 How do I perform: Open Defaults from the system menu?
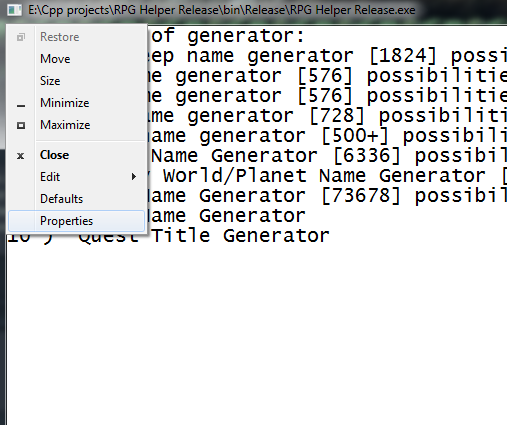click(61, 199)
